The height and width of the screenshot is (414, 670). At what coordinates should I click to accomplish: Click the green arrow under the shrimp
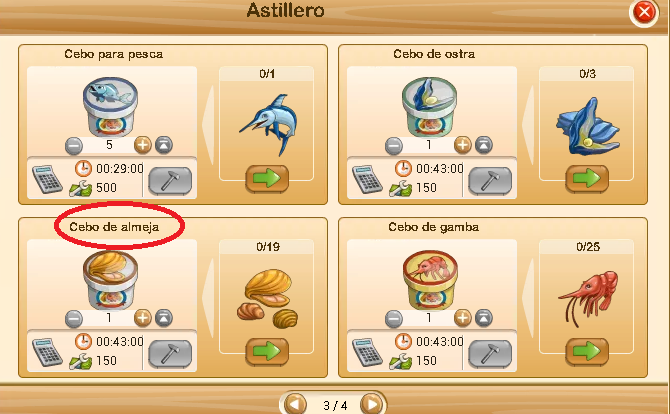(x=587, y=352)
